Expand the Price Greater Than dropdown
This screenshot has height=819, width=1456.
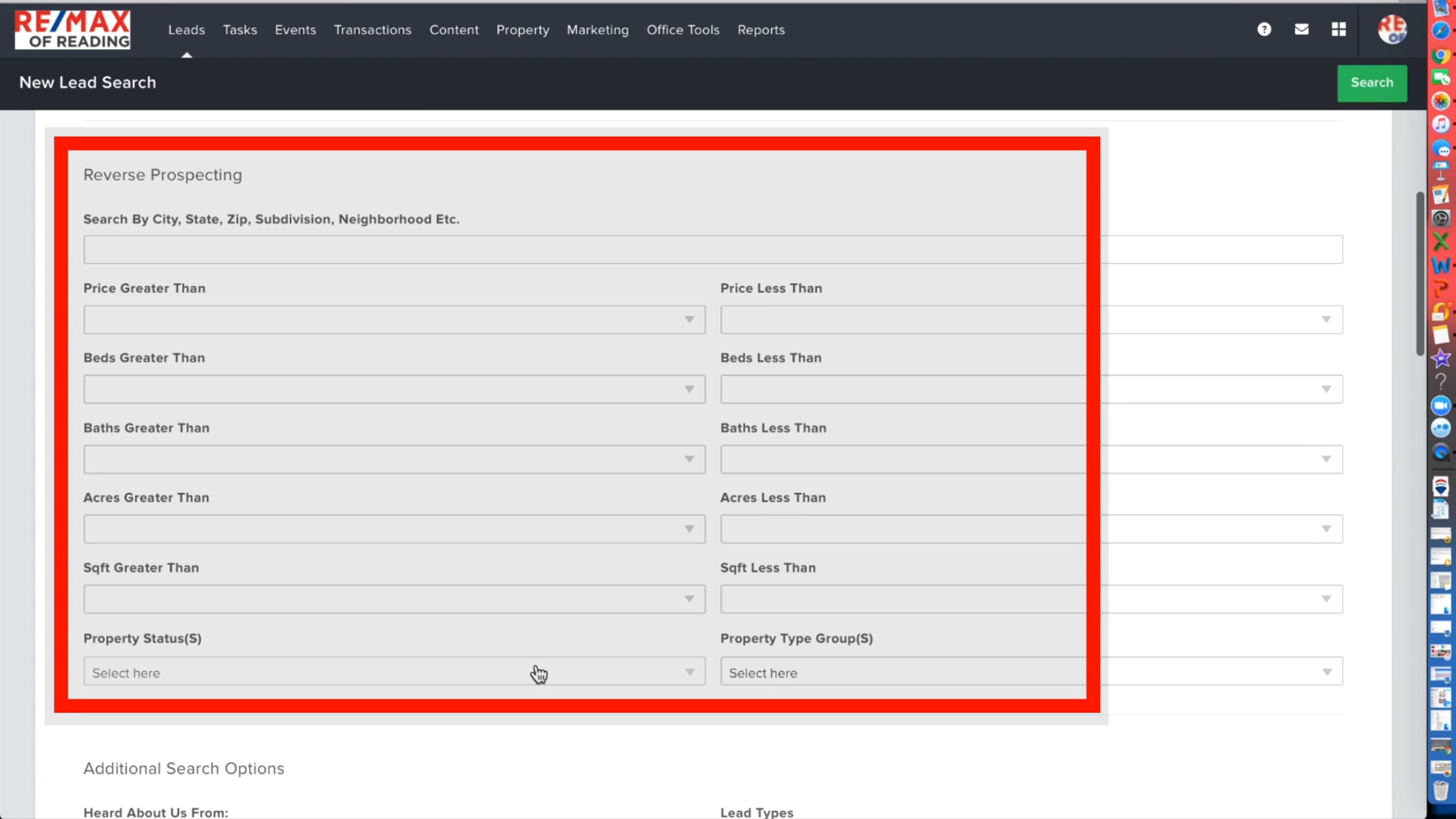(394, 320)
